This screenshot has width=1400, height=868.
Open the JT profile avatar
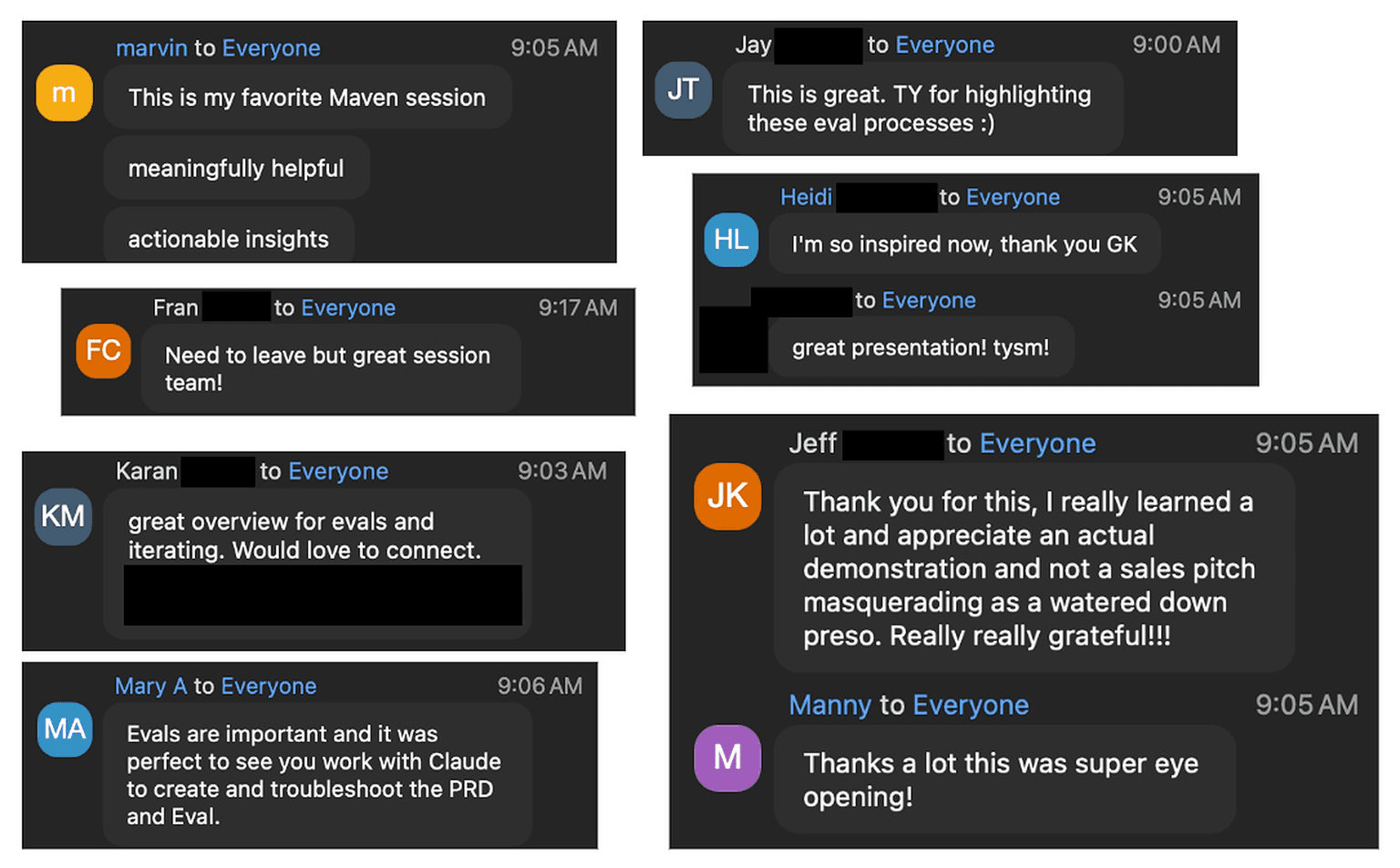683,90
